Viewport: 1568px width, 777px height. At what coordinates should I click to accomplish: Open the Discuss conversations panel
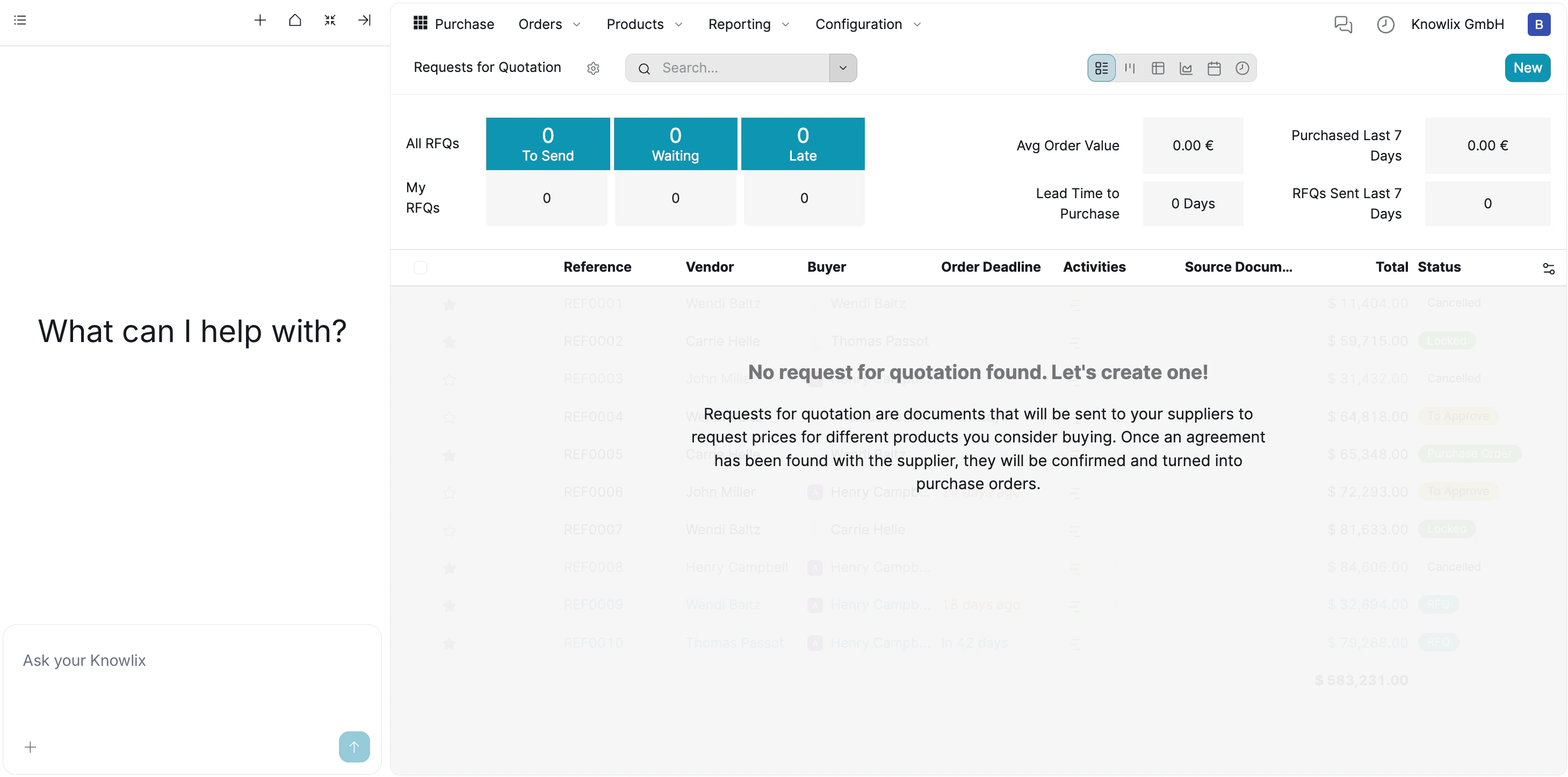click(1343, 24)
